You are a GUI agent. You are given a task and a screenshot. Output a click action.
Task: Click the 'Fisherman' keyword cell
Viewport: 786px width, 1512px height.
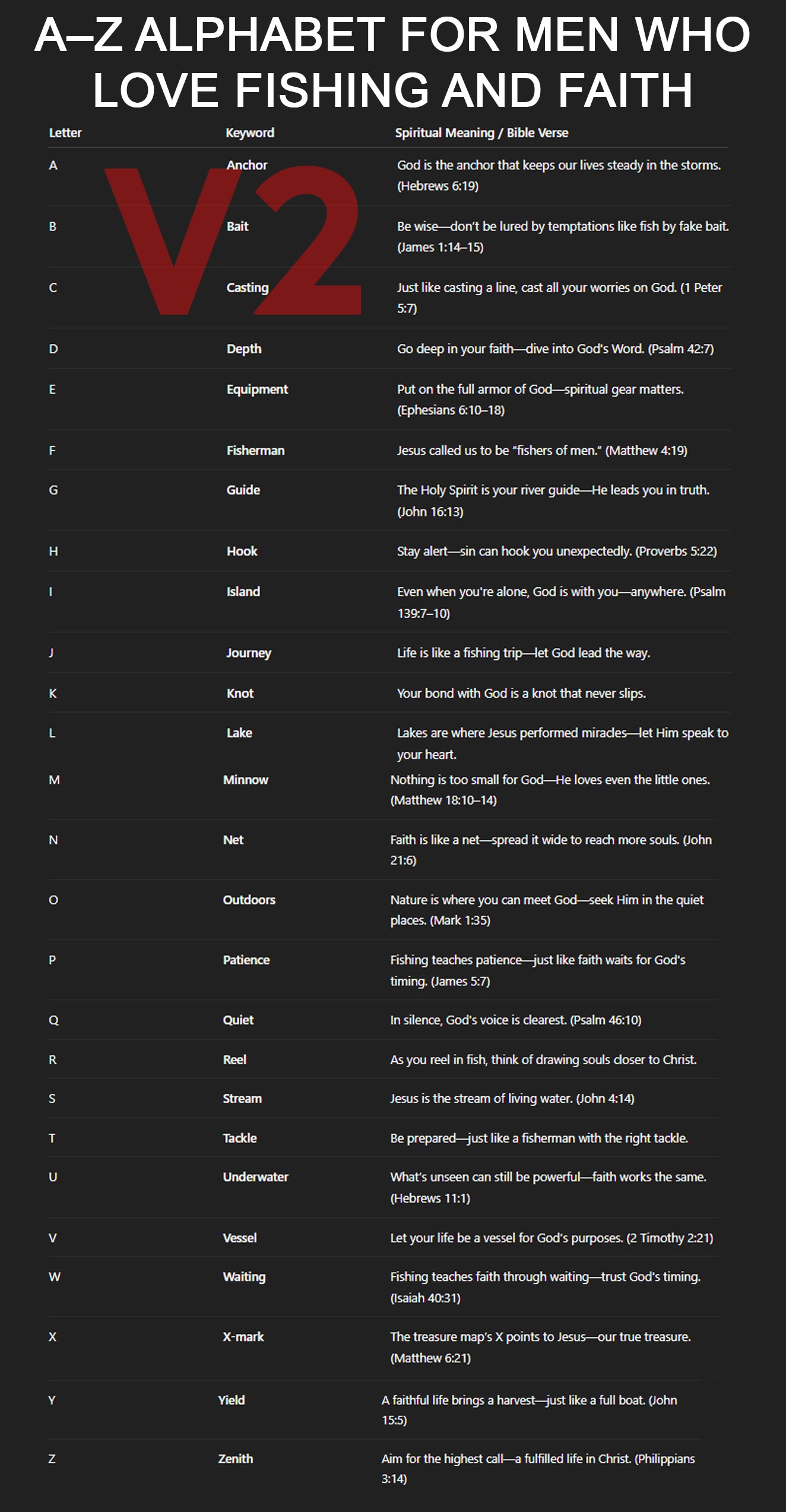click(x=255, y=451)
